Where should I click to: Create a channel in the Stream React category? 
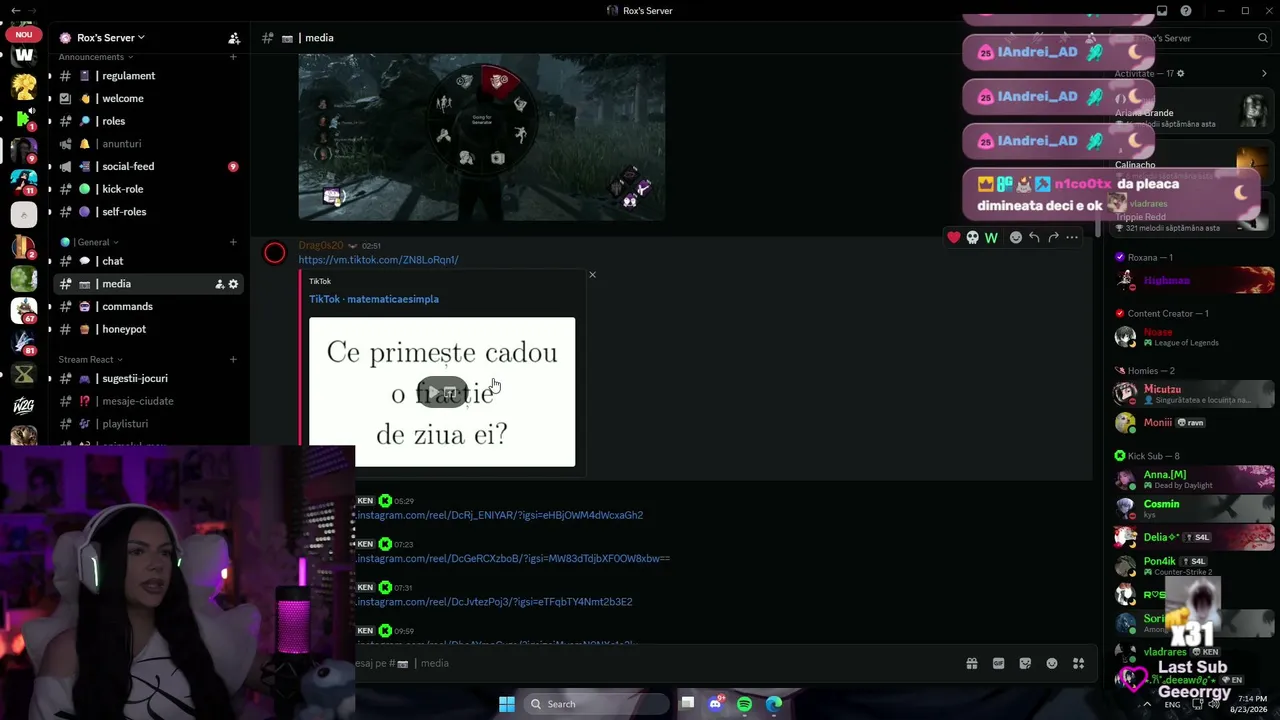pyautogui.click(x=233, y=360)
